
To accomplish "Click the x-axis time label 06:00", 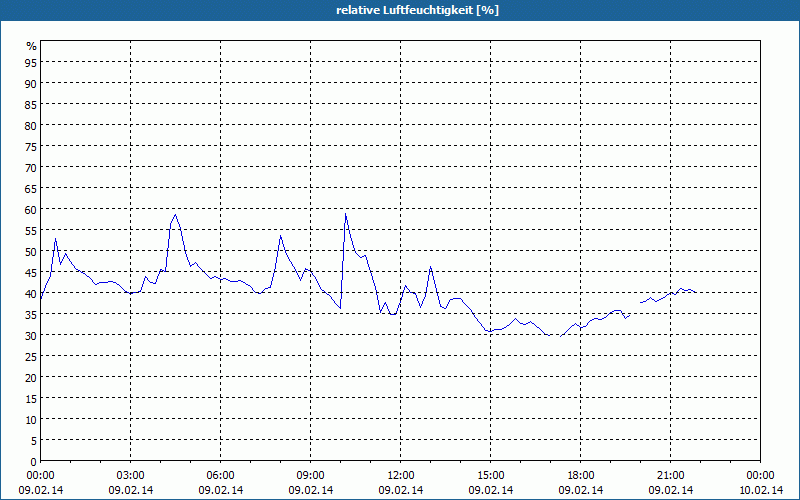I will point(220,476).
